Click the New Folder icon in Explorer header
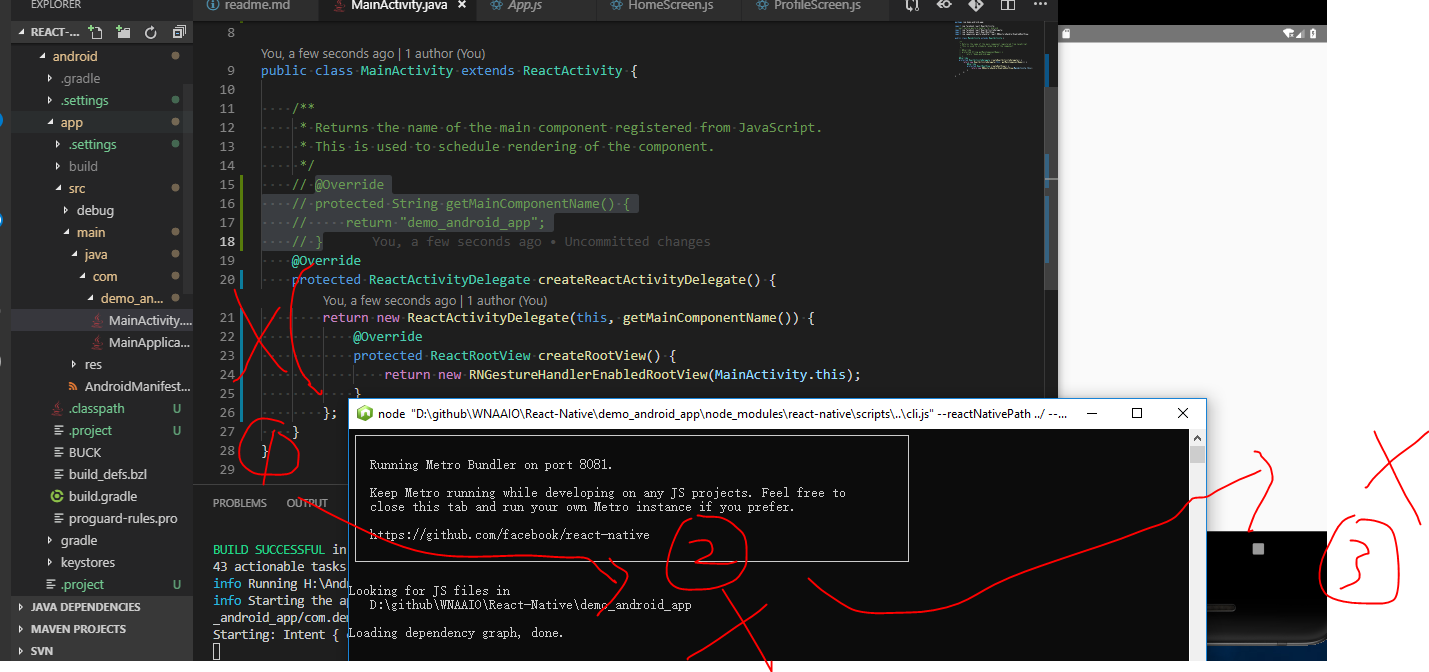This screenshot has width=1429, height=672. [123, 32]
